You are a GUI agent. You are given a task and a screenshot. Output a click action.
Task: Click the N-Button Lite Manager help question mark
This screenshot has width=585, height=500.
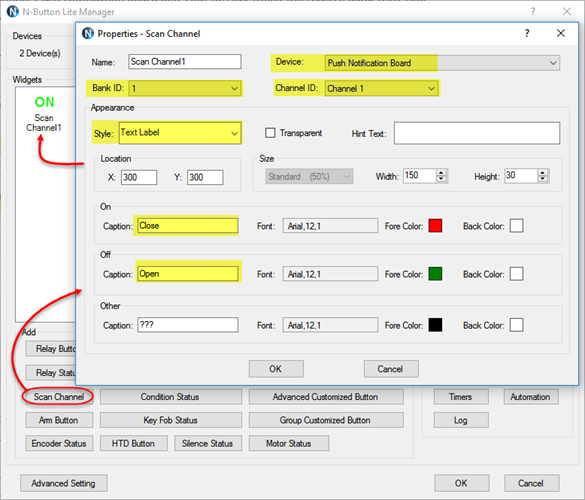[533, 12]
